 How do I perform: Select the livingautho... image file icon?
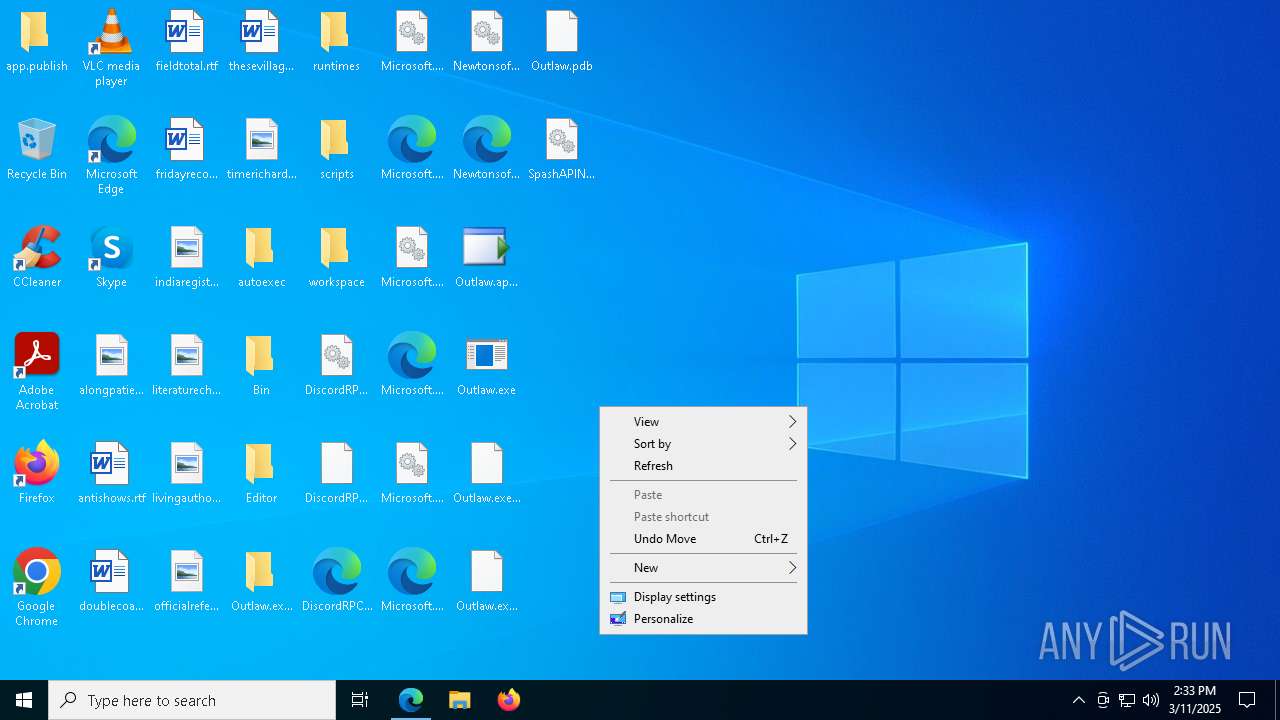point(186,473)
